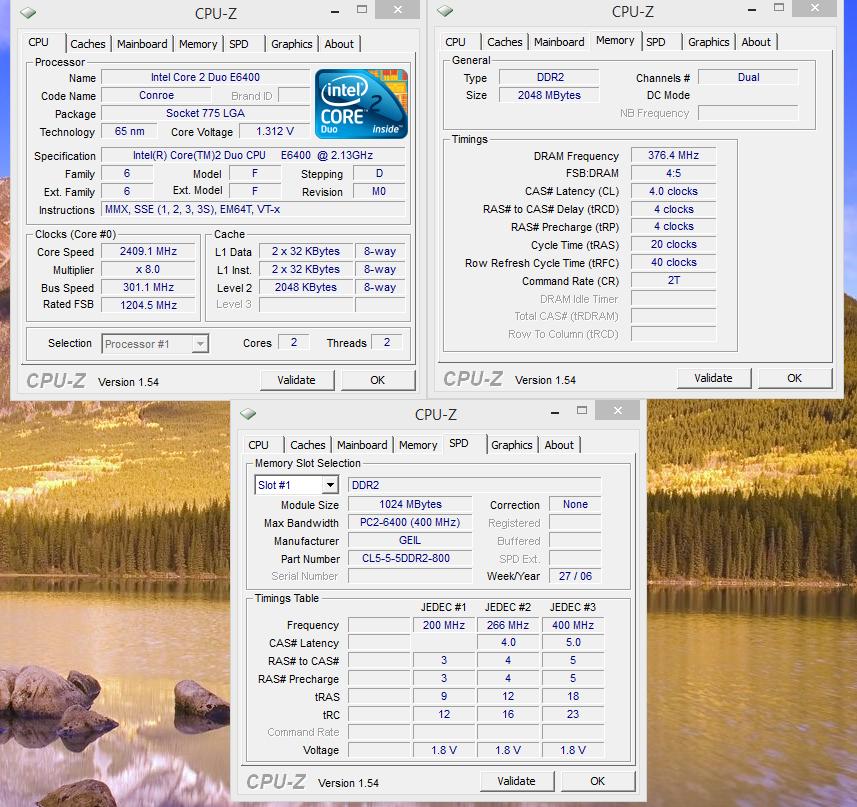This screenshot has width=857, height=807.
Task: Click the Intel Core 2 Duo logo
Action: pyautogui.click(x=361, y=104)
